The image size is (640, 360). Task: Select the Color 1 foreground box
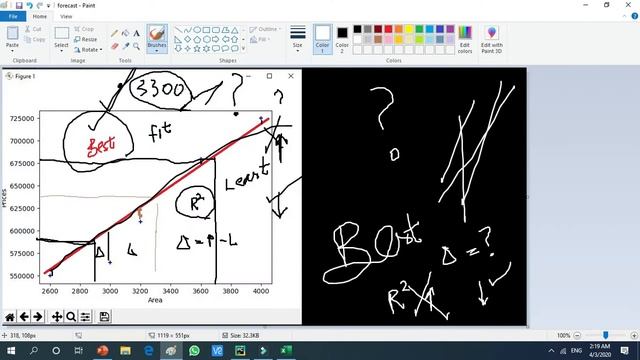tap(322, 39)
